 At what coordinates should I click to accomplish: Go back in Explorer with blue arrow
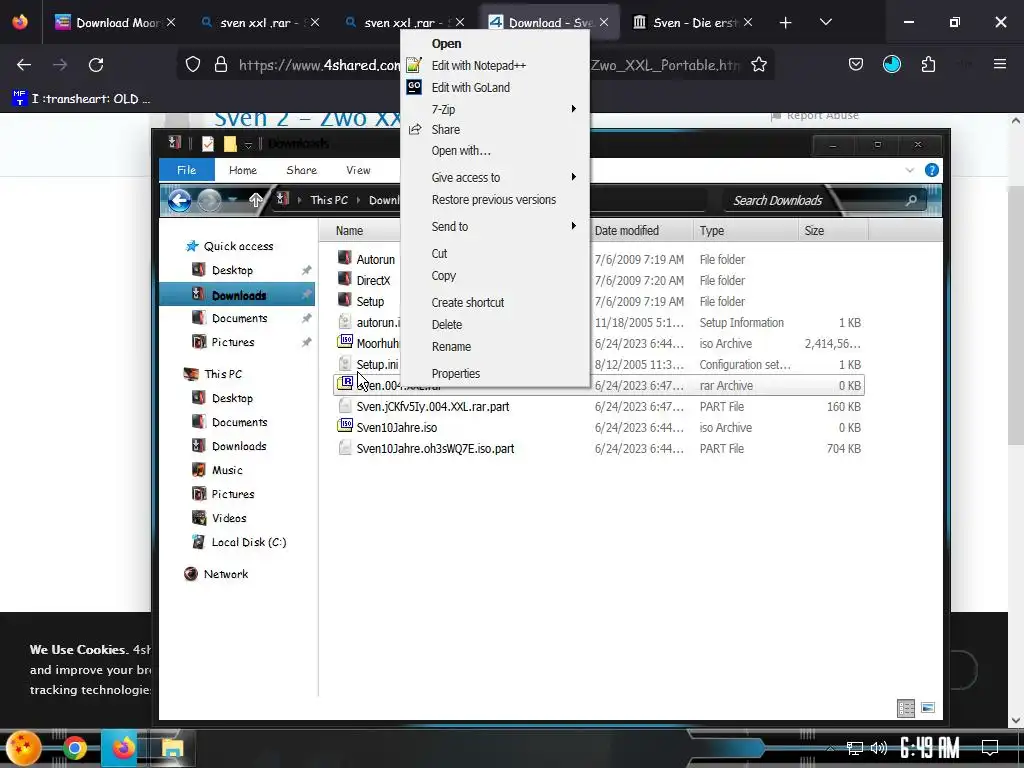pyautogui.click(x=180, y=200)
